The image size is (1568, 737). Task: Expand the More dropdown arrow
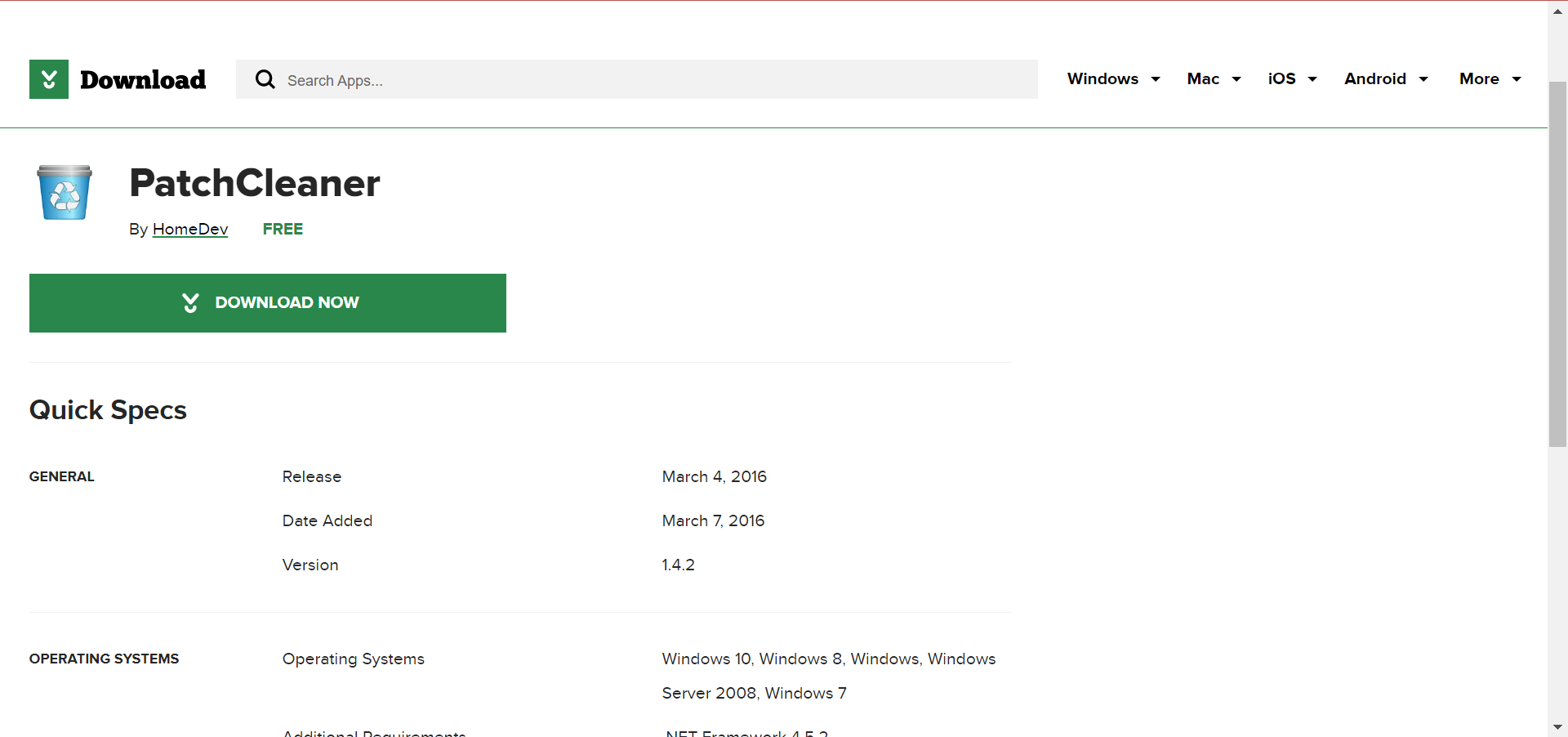[x=1517, y=79]
